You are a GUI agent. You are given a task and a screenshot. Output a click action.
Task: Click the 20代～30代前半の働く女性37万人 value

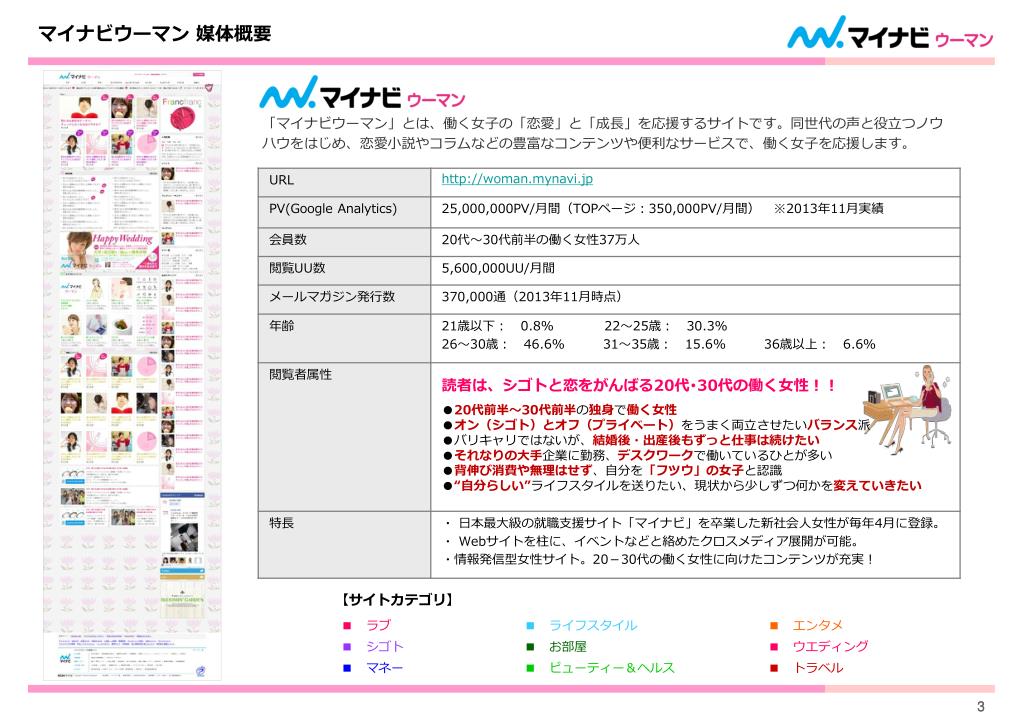540,239
